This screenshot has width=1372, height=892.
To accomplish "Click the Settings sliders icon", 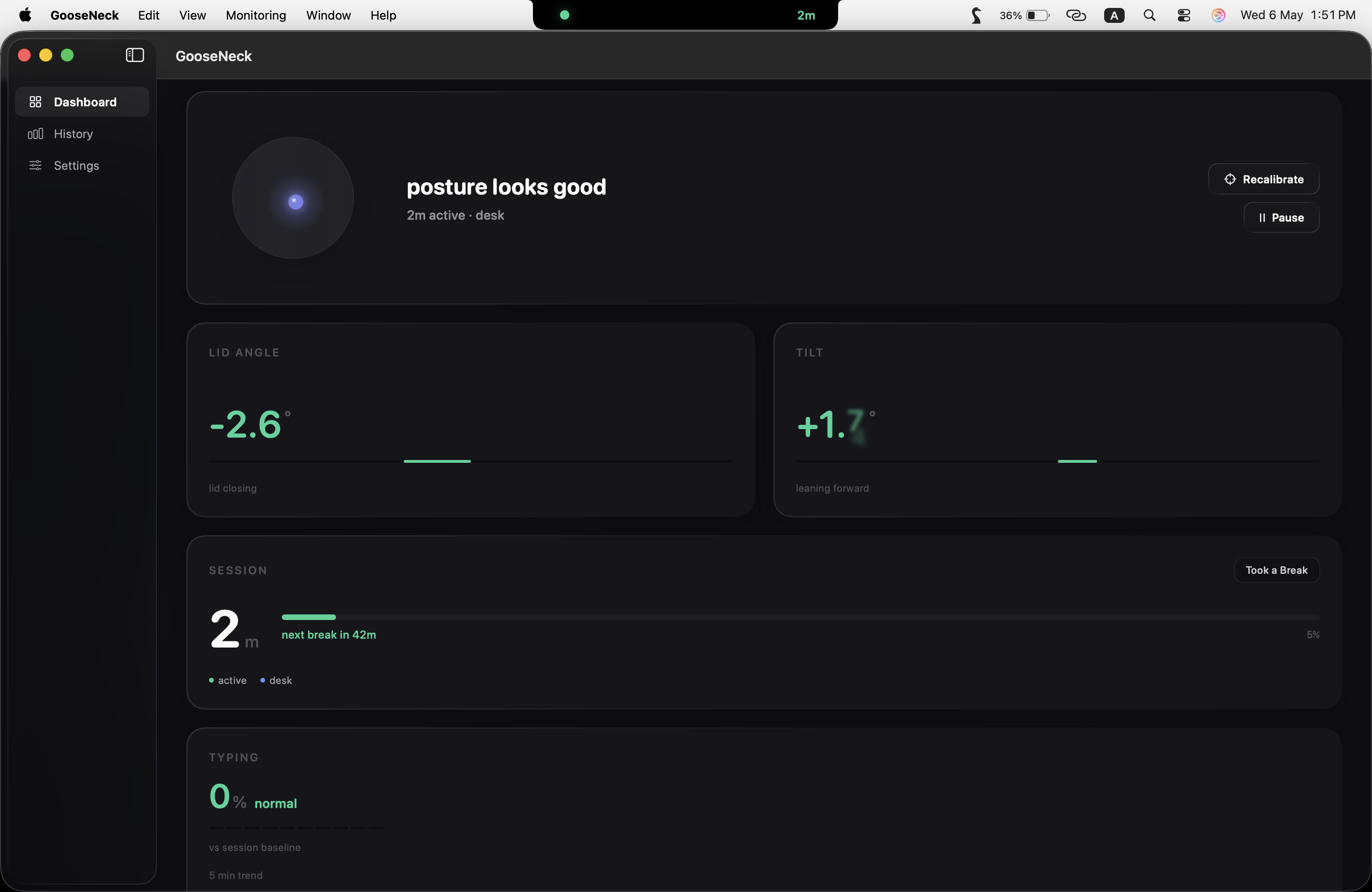I will tap(35, 165).
